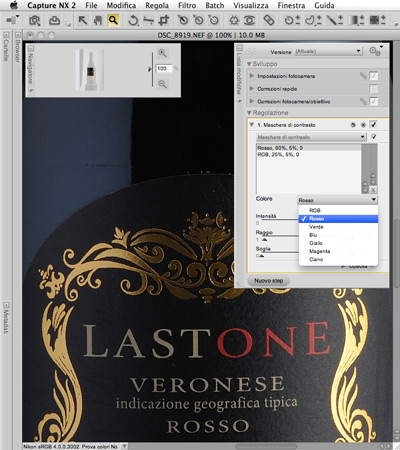400x450 pixels.
Task: Select the direct selection arrow tool
Action: pyautogui.click(x=83, y=20)
